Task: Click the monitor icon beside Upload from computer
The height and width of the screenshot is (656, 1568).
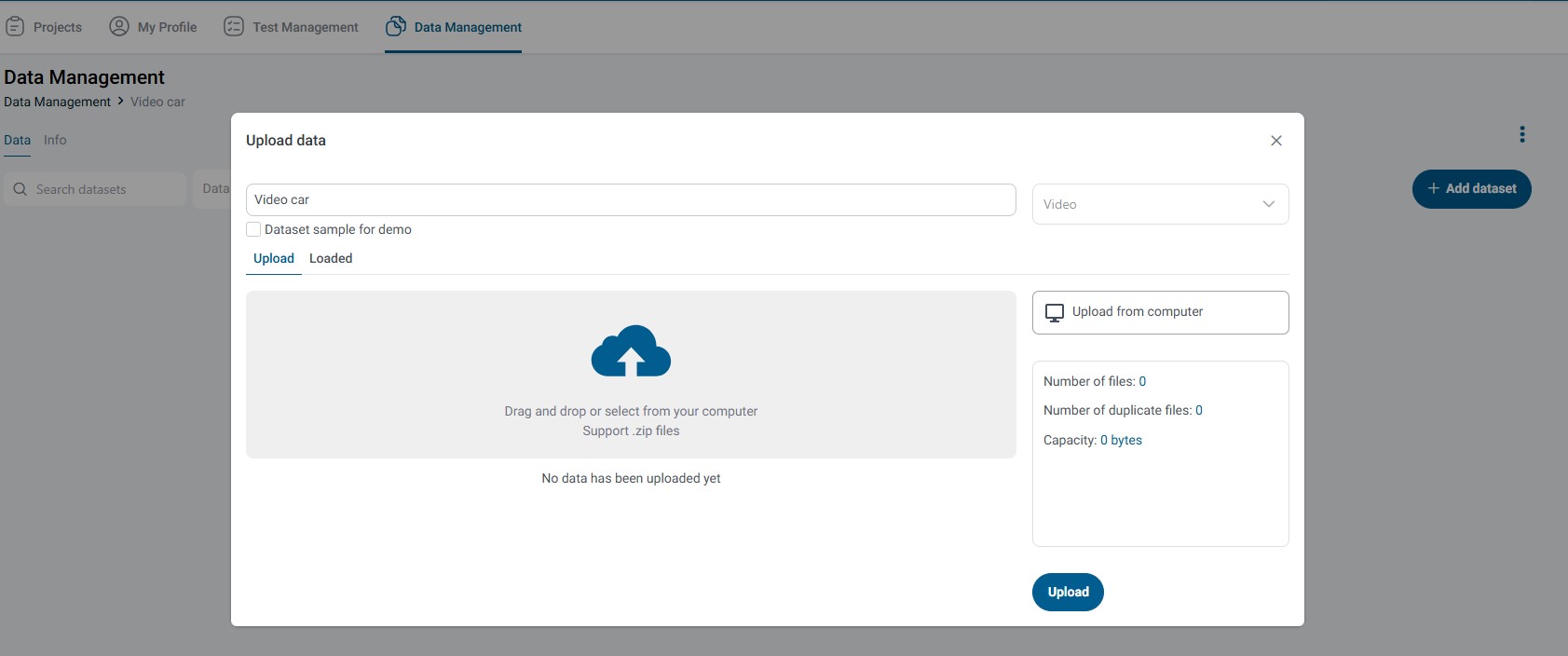Action: click(1055, 313)
